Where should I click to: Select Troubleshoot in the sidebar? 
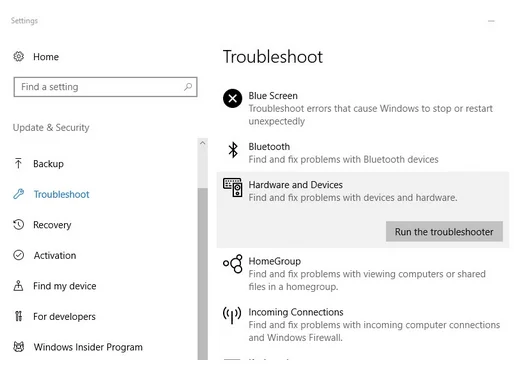click(x=61, y=194)
